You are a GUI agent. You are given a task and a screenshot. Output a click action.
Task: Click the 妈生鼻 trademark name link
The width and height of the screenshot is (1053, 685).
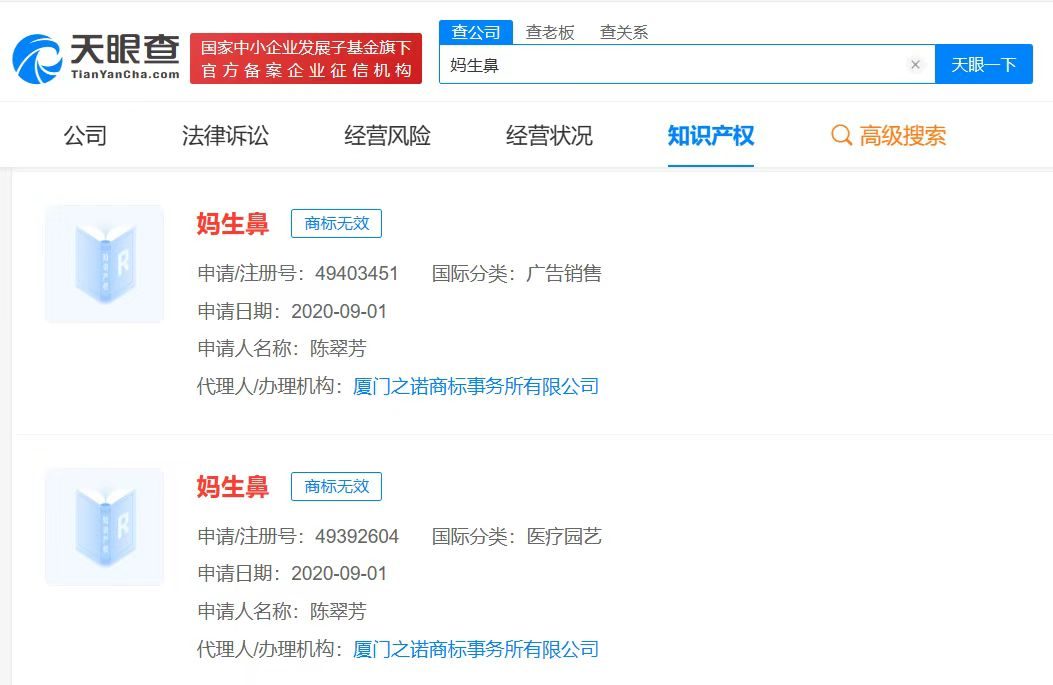[231, 223]
